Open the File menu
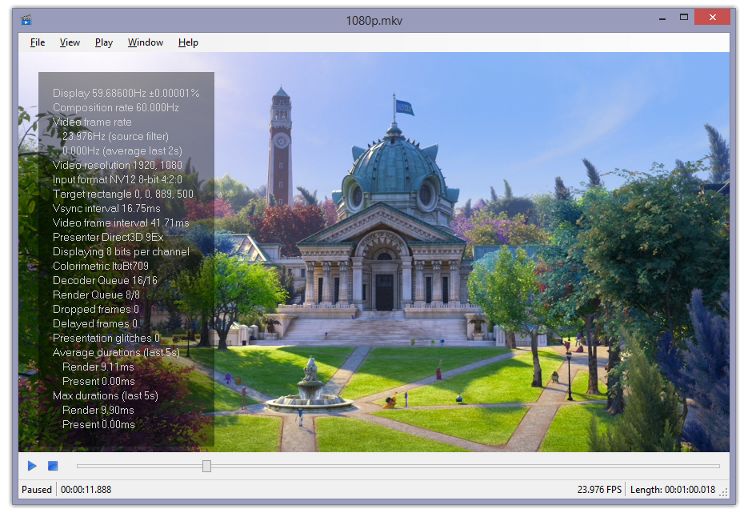The height and width of the screenshot is (513, 748). click(x=38, y=42)
